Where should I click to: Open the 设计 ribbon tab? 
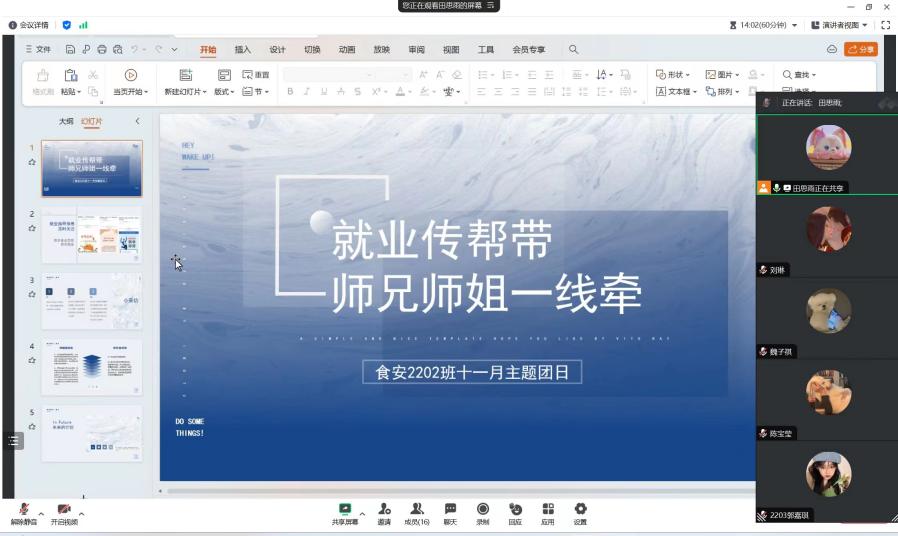pyautogui.click(x=277, y=49)
